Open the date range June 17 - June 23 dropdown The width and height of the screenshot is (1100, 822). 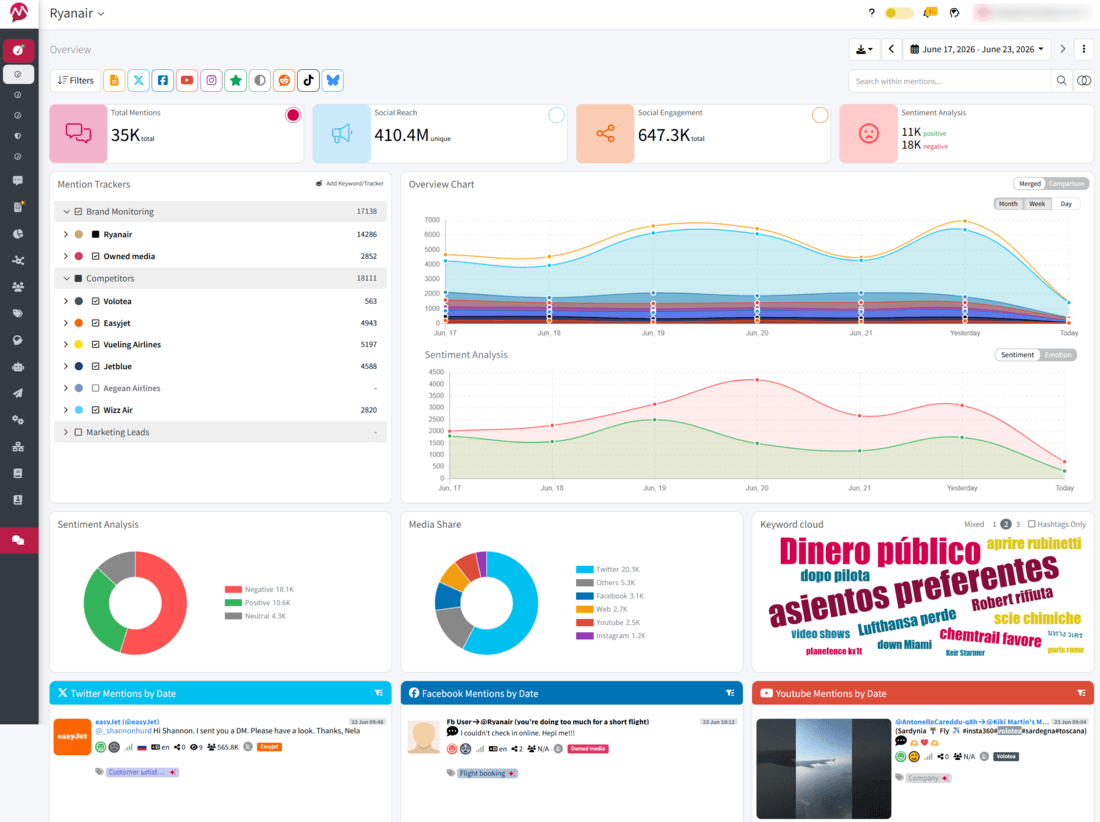(x=977, y=49)
